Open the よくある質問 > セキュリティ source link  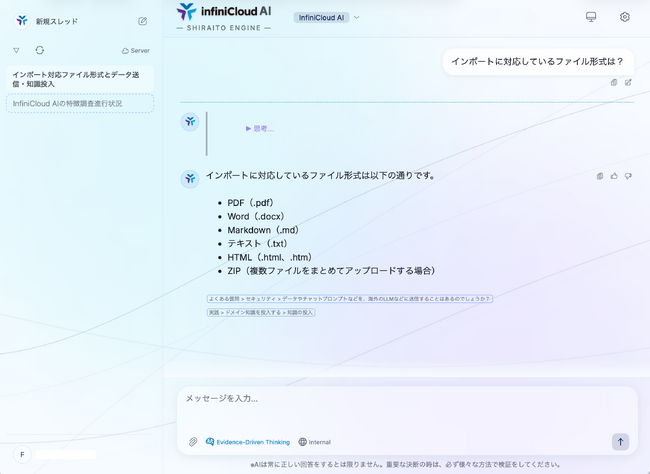point(350,299)
